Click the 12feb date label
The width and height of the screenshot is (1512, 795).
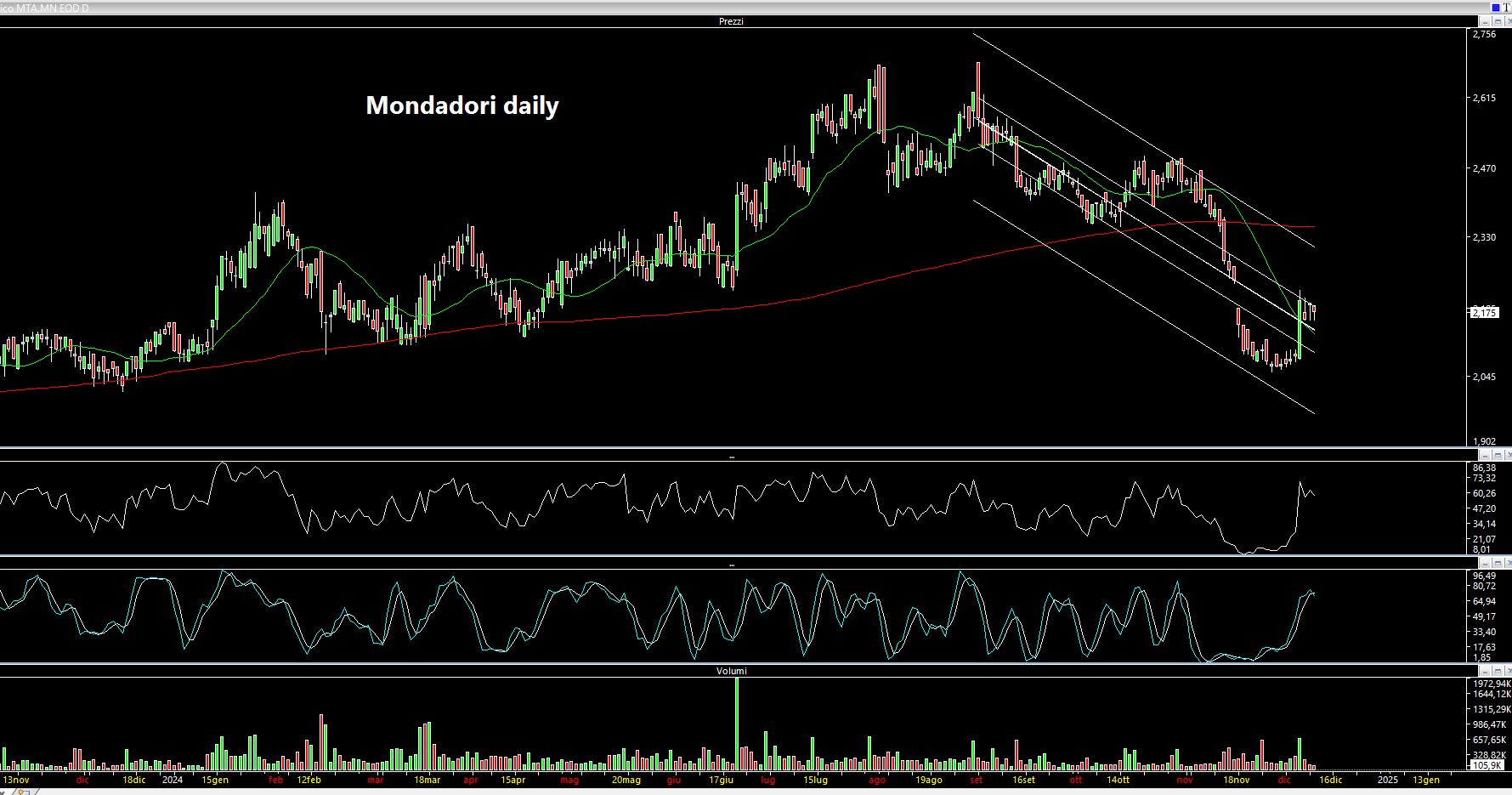(x=309, y=780)
